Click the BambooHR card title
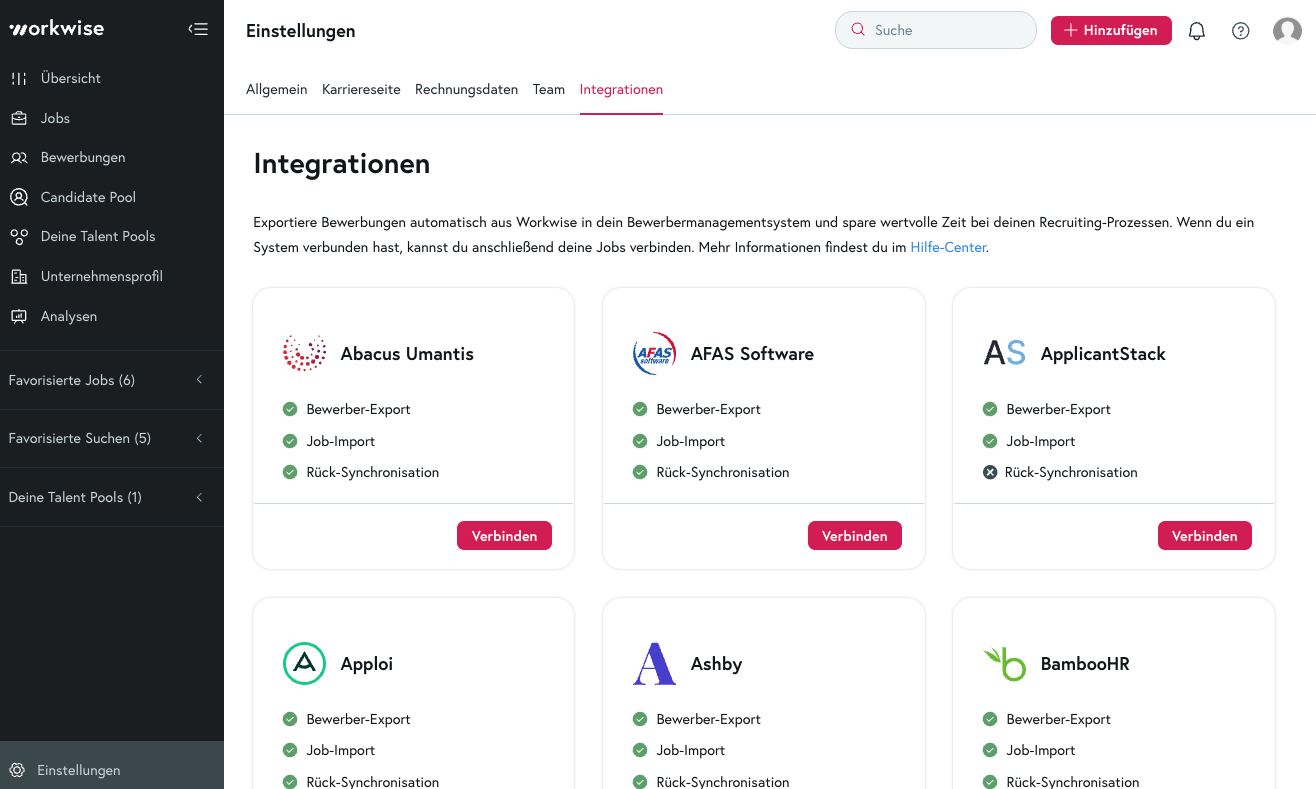The width and height of the screenshot is (1316, 789). 1085,664
